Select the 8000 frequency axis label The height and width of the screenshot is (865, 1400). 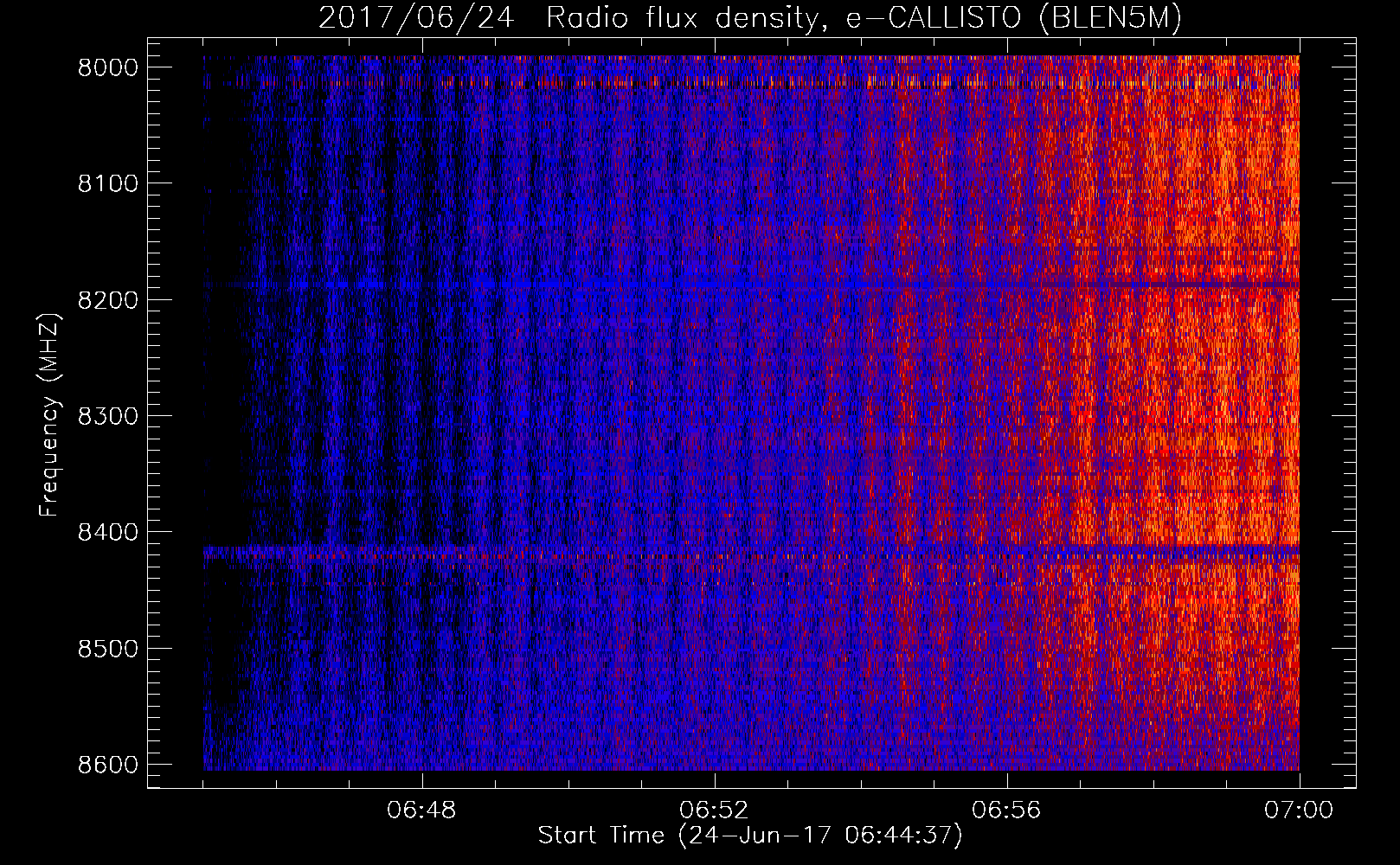pyautogui.click(x=107, y=67)
